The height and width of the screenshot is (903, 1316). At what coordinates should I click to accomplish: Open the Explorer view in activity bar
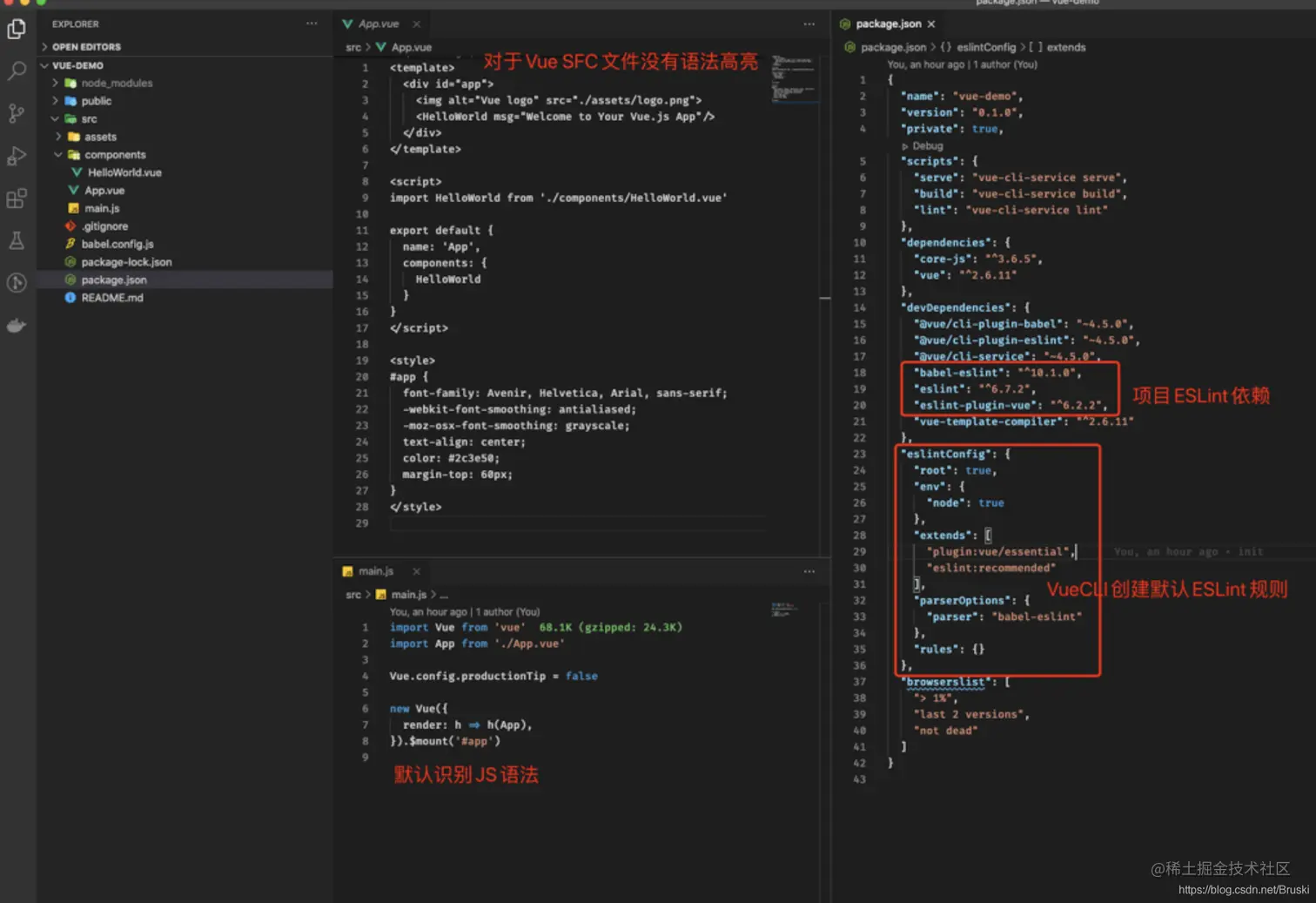tap(17, 29)
